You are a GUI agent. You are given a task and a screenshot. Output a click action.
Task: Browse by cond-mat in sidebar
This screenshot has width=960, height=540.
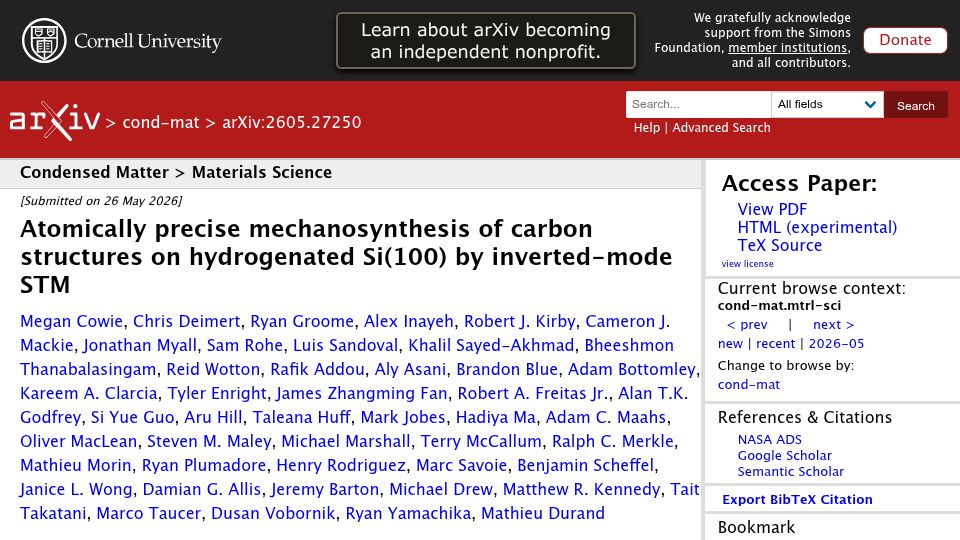click(x=749, y=384)
